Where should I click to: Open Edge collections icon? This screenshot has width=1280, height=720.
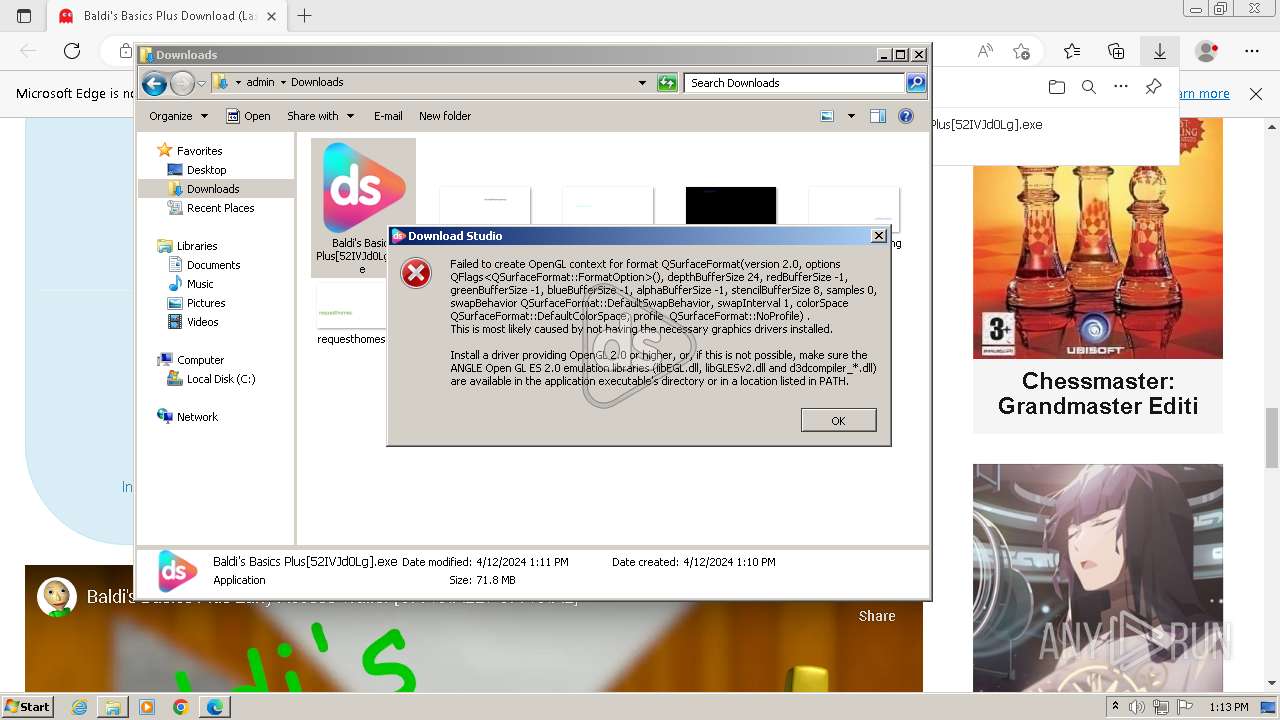(x=1116, y=51)
